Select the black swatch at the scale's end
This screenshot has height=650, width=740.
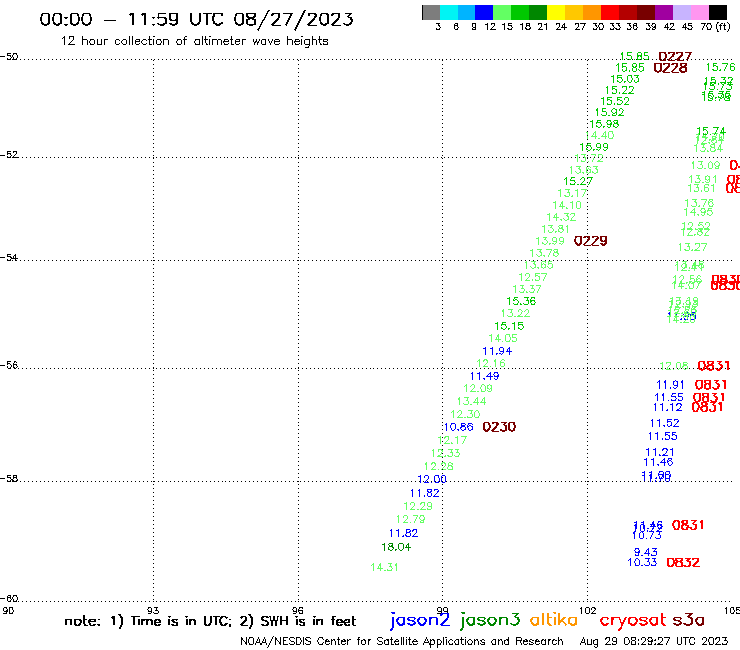tap(717, 12)
